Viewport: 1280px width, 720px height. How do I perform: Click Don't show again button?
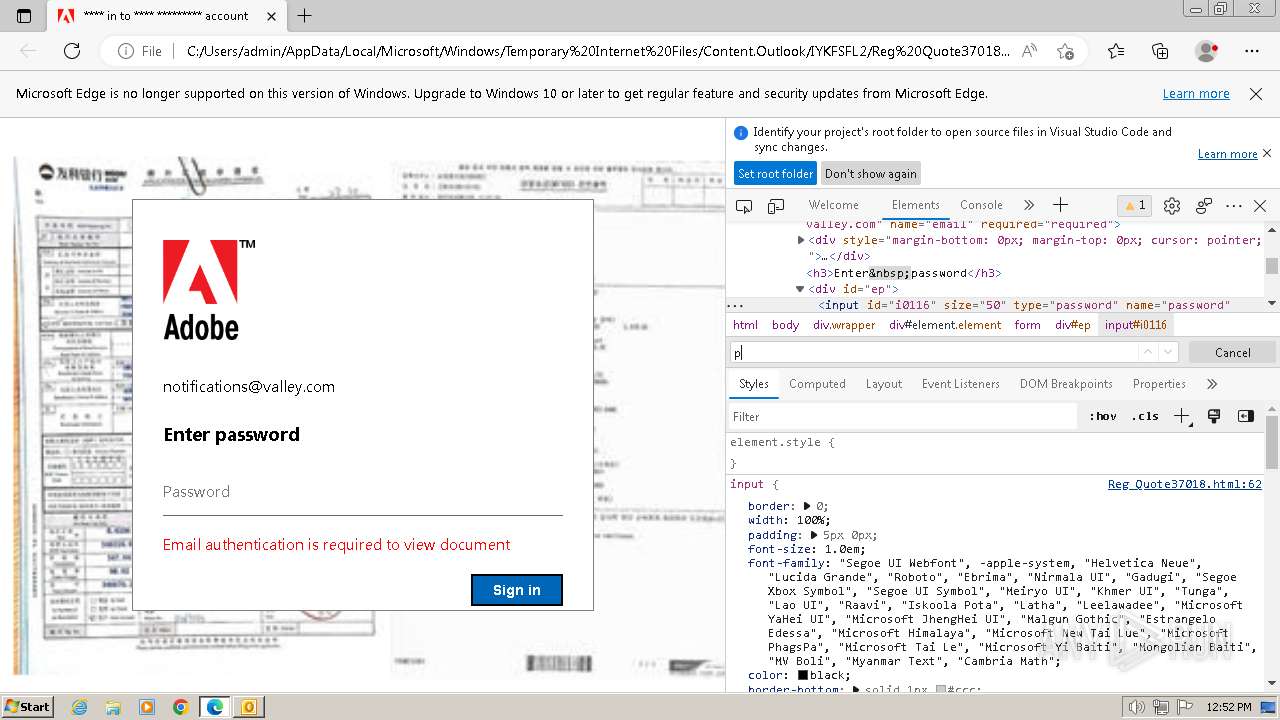[x=870, y=174]
